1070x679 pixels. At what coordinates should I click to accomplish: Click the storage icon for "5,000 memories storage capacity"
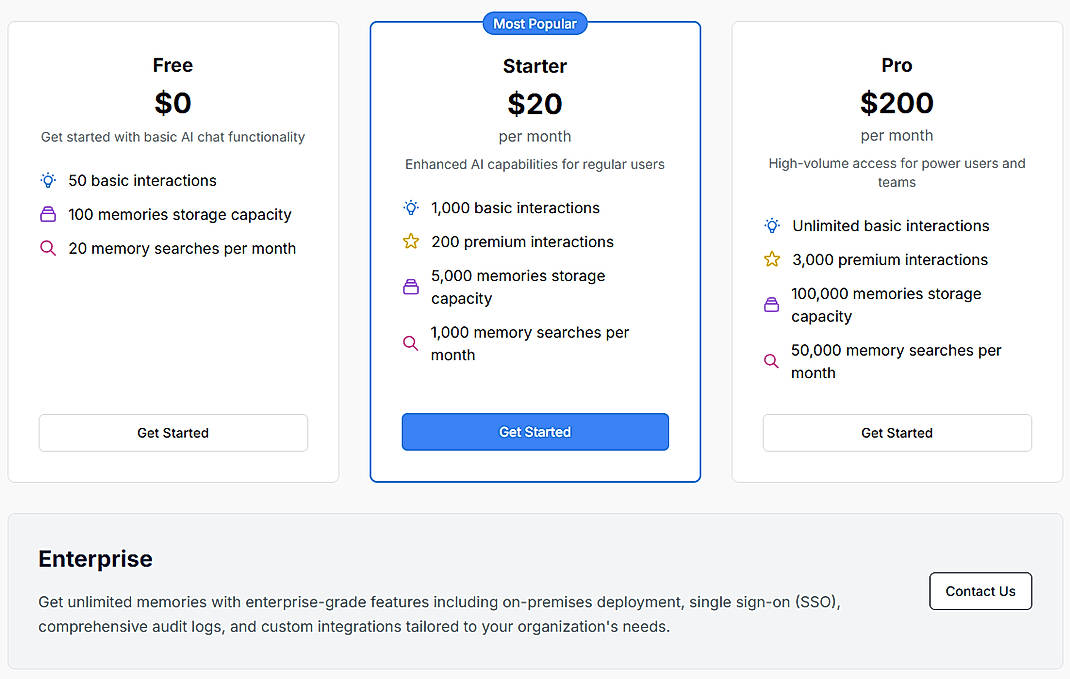coord(410,286)
